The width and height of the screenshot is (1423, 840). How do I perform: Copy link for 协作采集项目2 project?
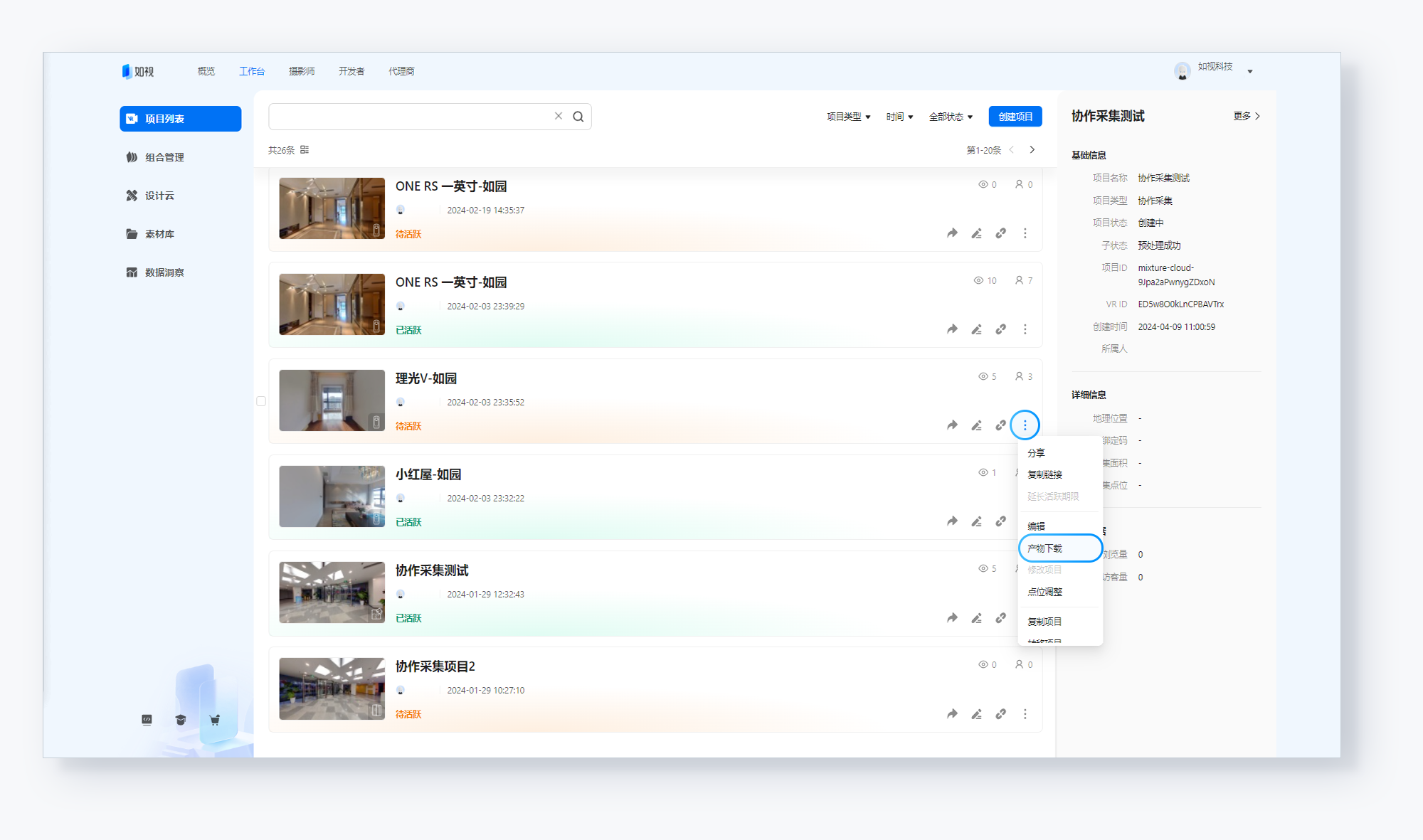[x=1000, y=714]
